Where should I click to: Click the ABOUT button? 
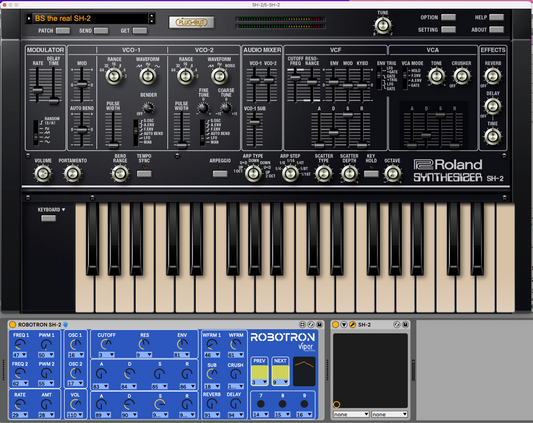[497, 30]
